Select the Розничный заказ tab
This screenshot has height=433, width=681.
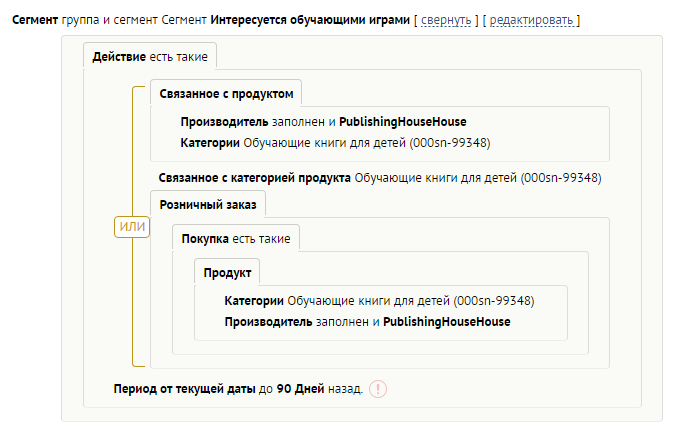(x=208, y=204)
